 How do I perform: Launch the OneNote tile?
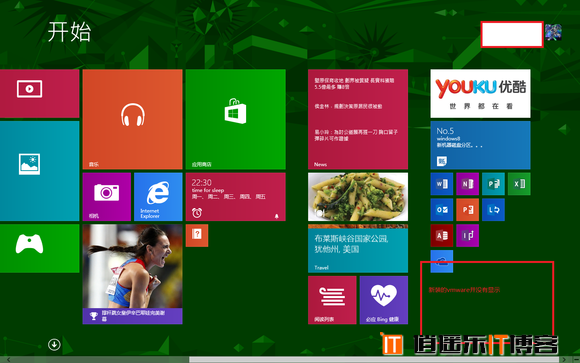[468, 184]
